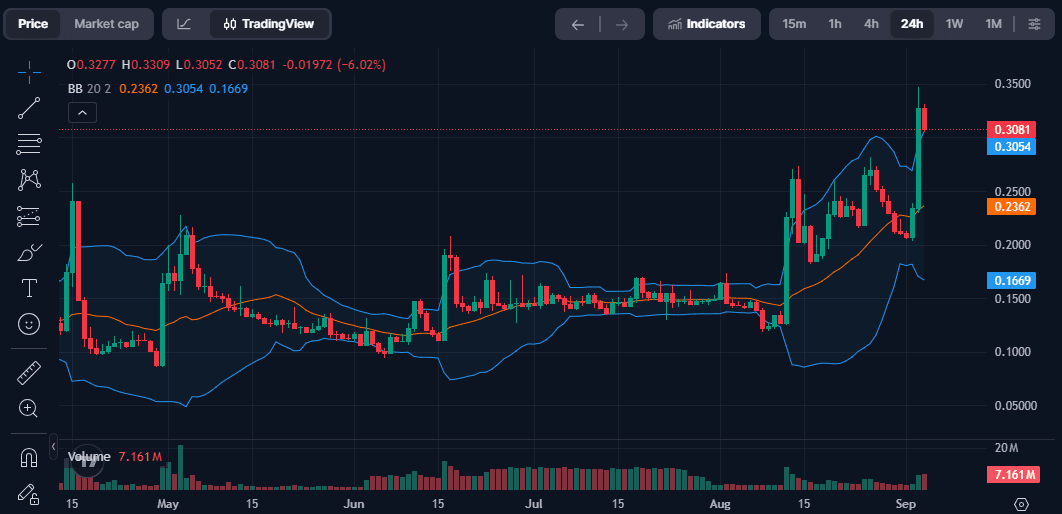The image size is (1062, 514).
Task: Click the lower band label 0.1669
Action: coord(1011,280)
